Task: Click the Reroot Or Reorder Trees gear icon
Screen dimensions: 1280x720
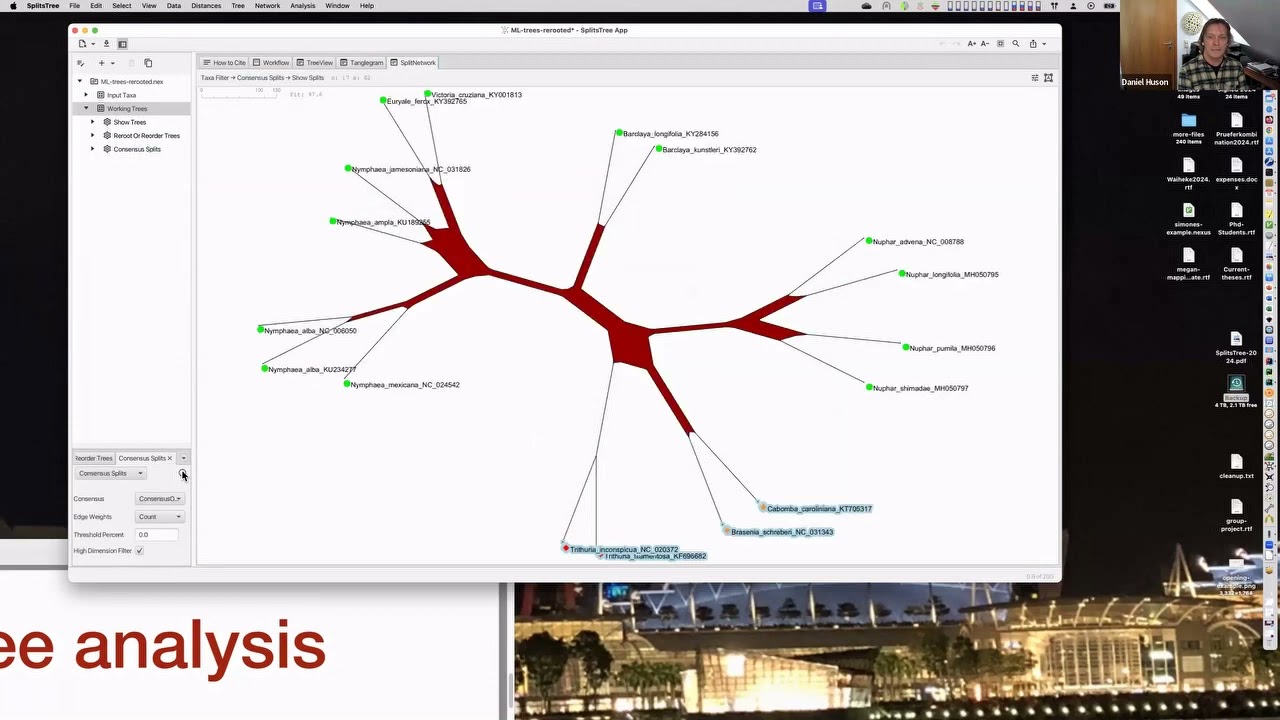Action: tap(107, 135)
